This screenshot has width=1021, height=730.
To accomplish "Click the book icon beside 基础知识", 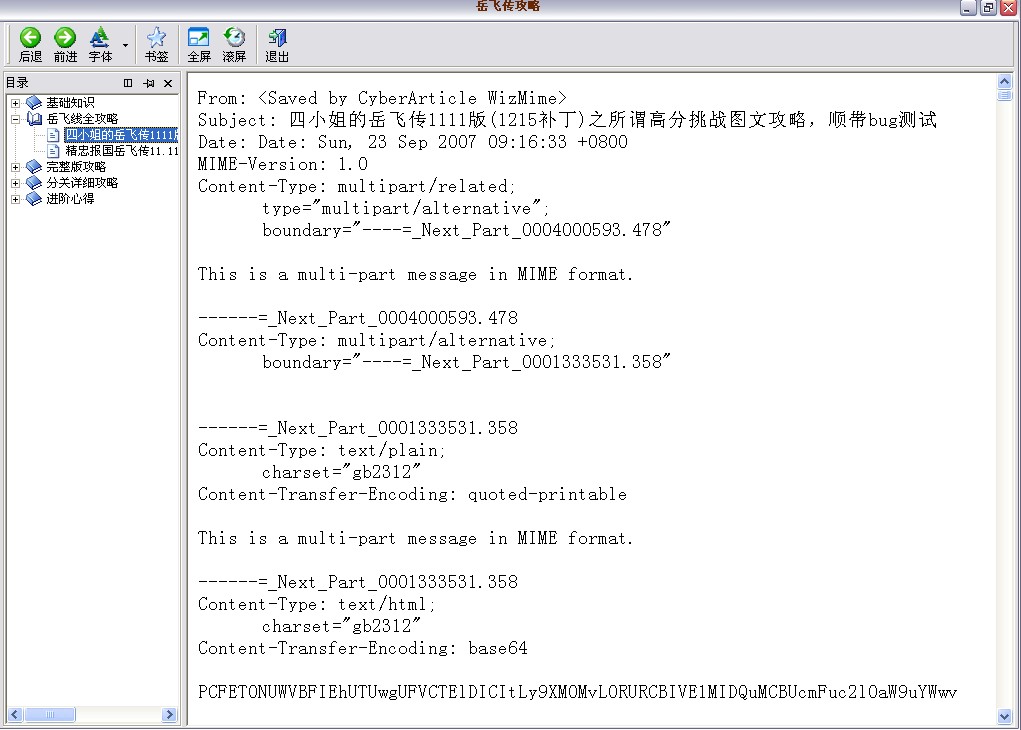I will click(34, 103).
